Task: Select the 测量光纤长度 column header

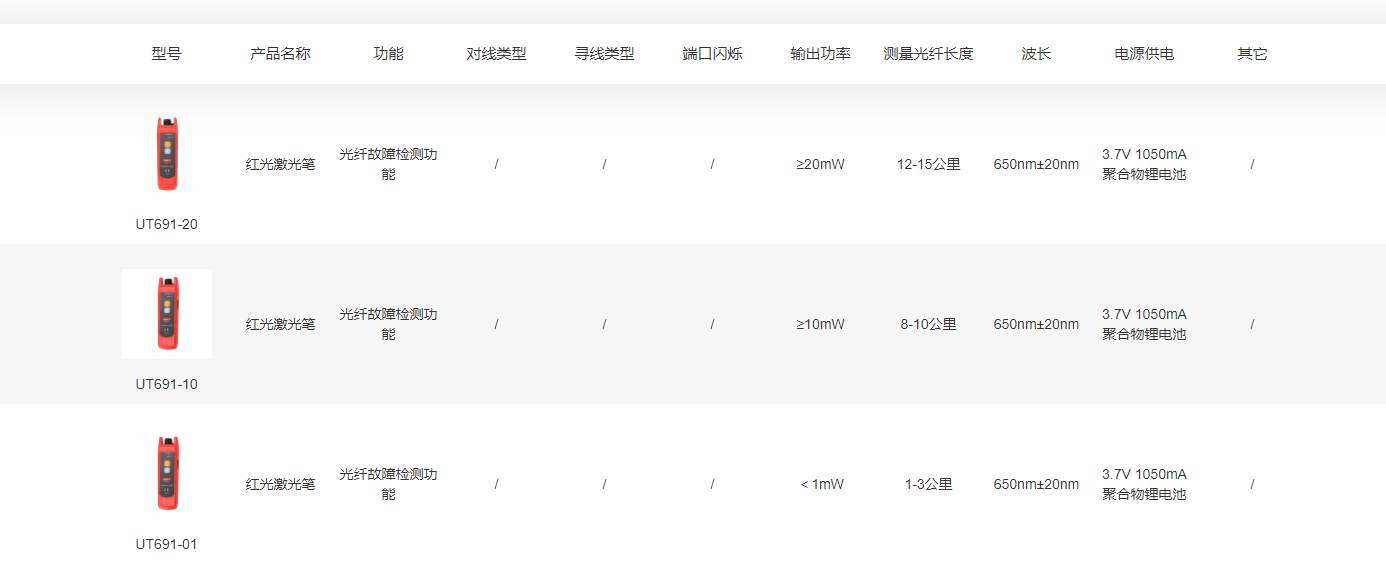Action: coord(928,54)
